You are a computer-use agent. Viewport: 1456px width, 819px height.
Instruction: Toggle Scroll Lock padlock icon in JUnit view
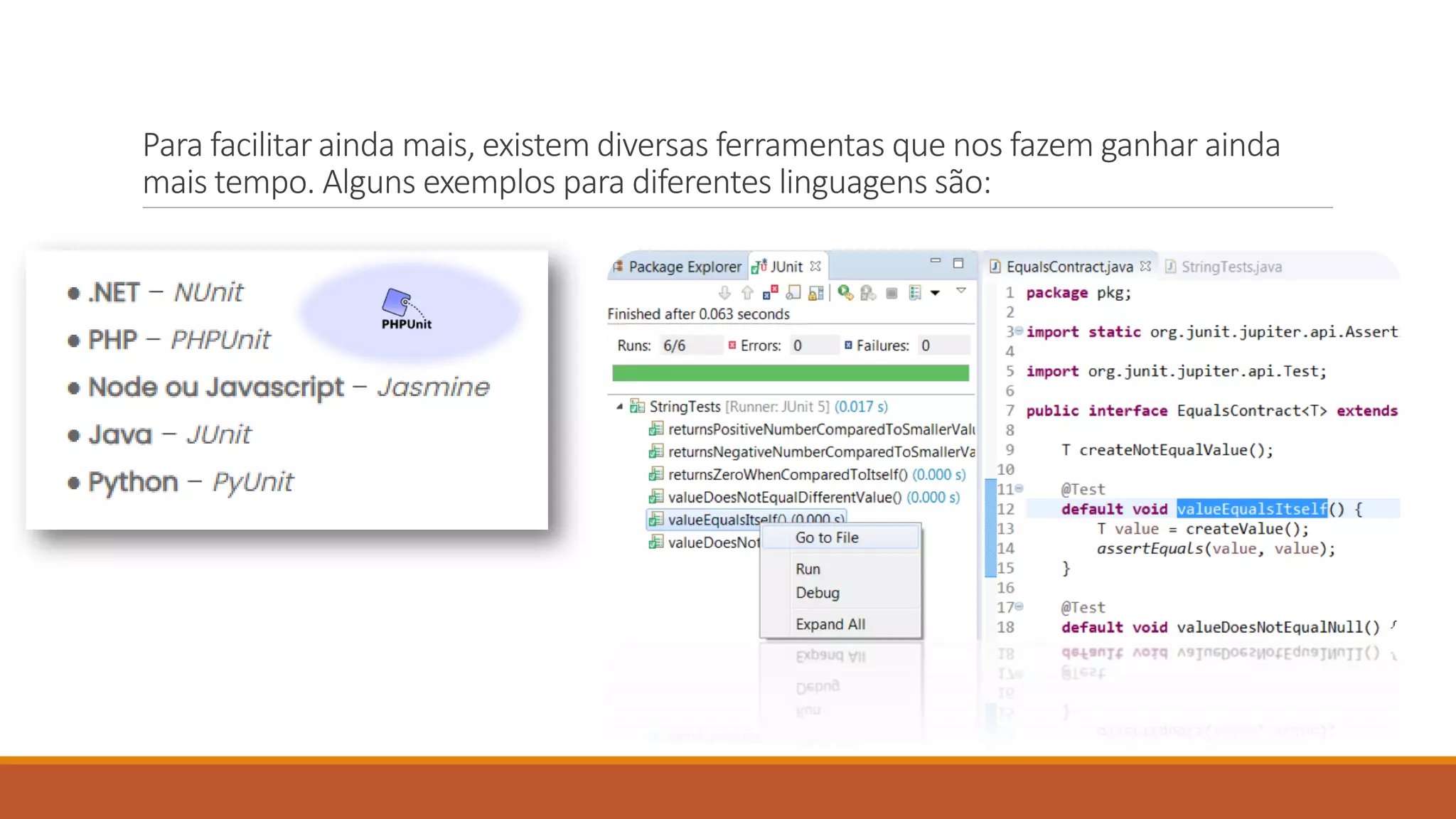pos(815,293)
